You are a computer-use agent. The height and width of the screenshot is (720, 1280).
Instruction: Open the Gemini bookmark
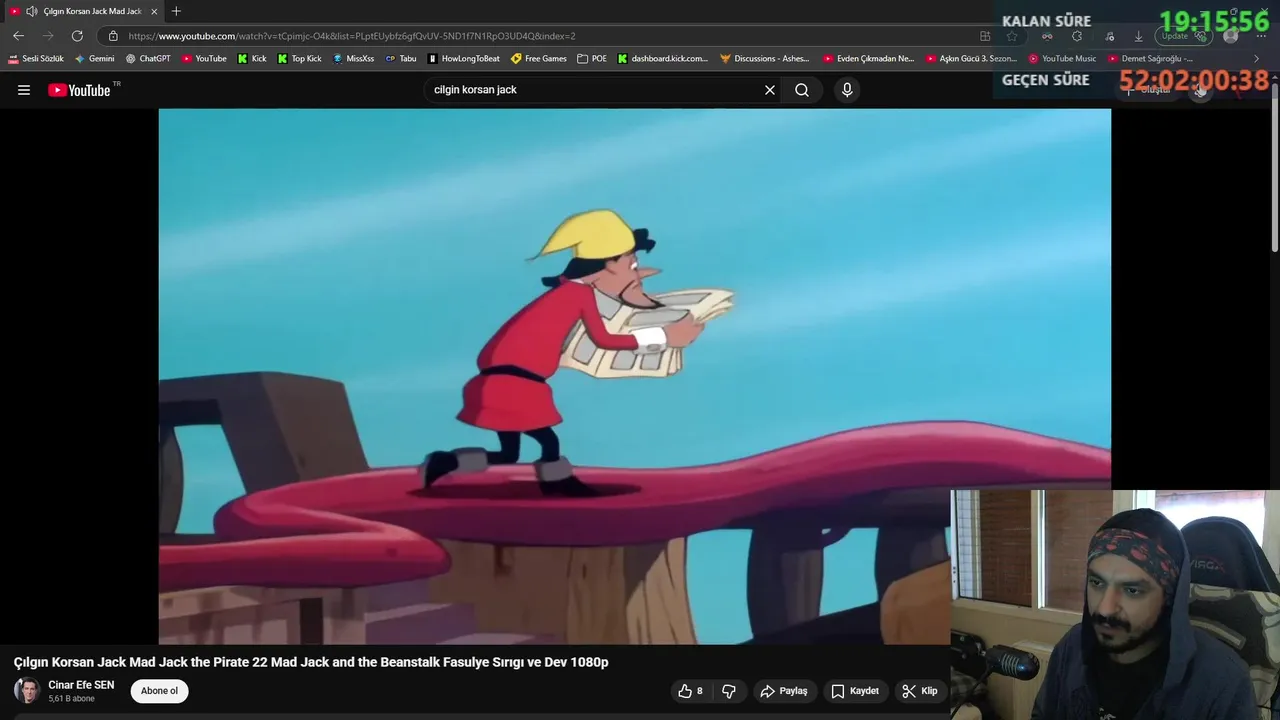tap(95, 59)
